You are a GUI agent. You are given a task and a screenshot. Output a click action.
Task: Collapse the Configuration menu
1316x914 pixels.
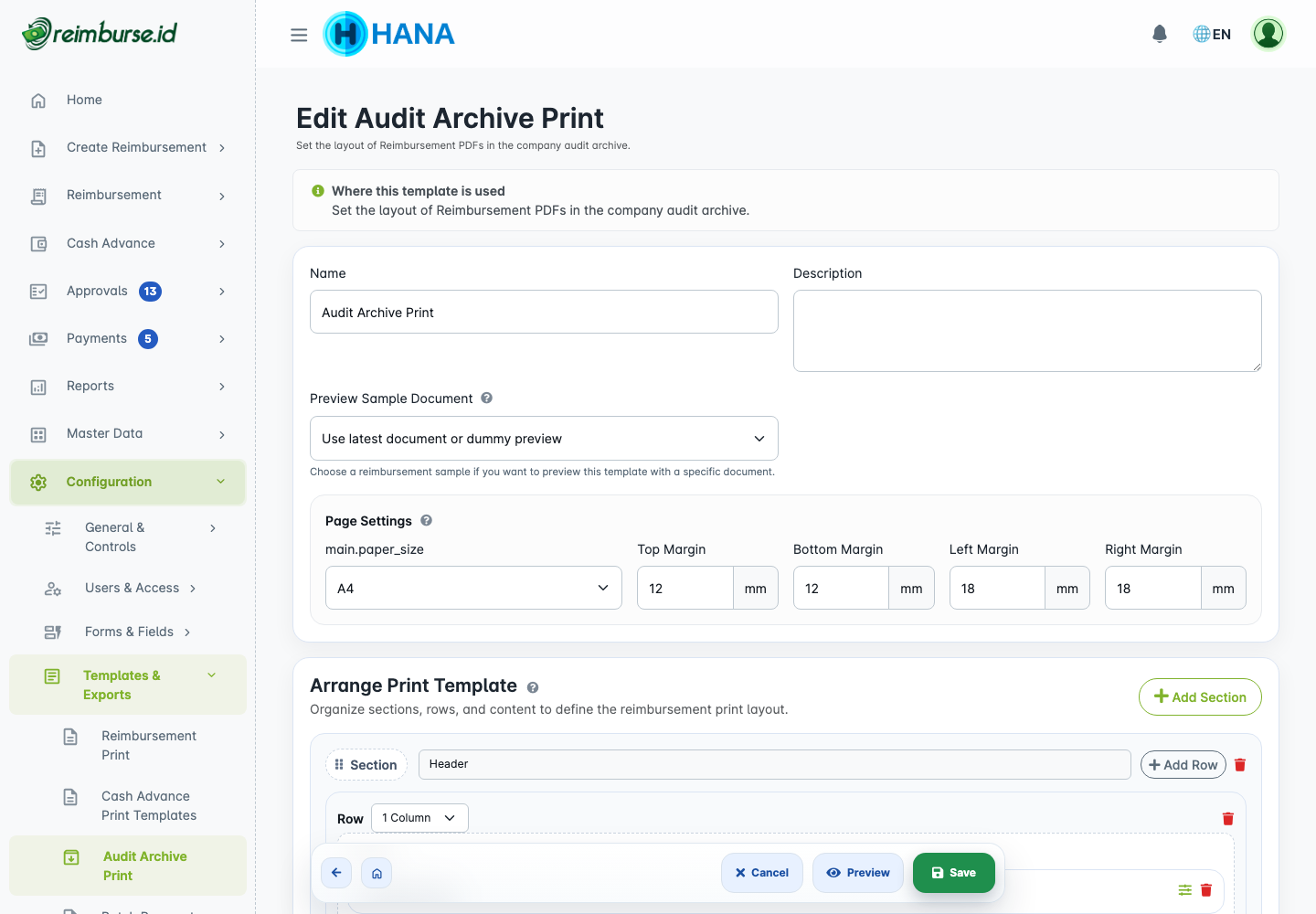(128, 482)
